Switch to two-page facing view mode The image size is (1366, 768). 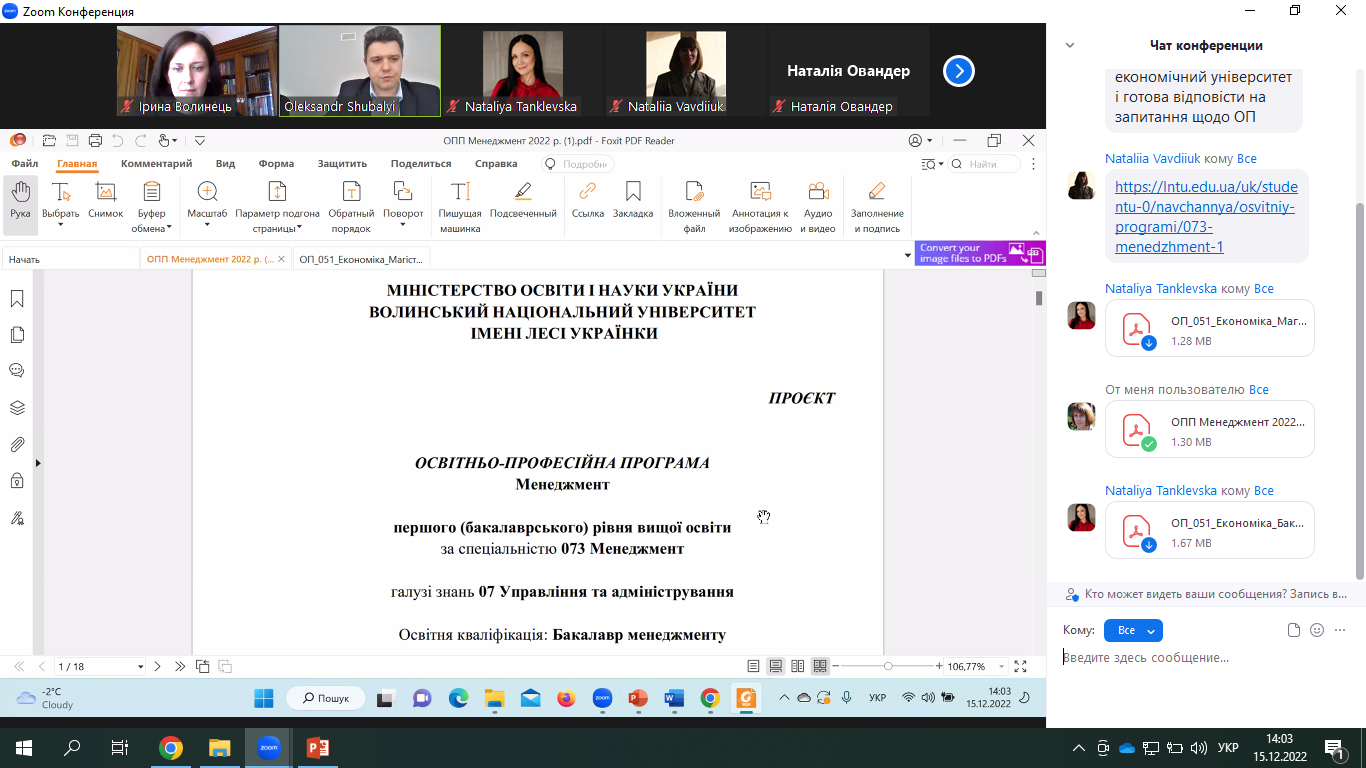[x=798, y=666]
